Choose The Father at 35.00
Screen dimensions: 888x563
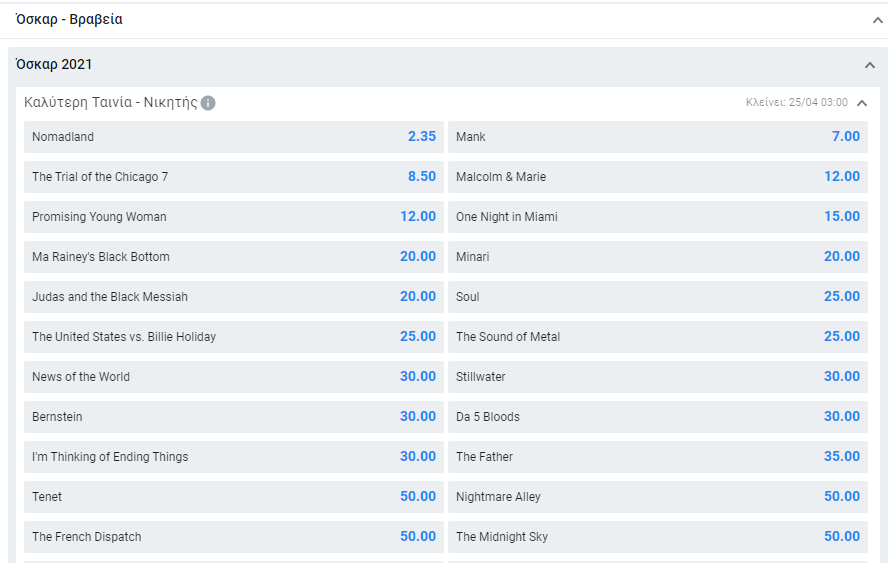(x=657, y=457)
